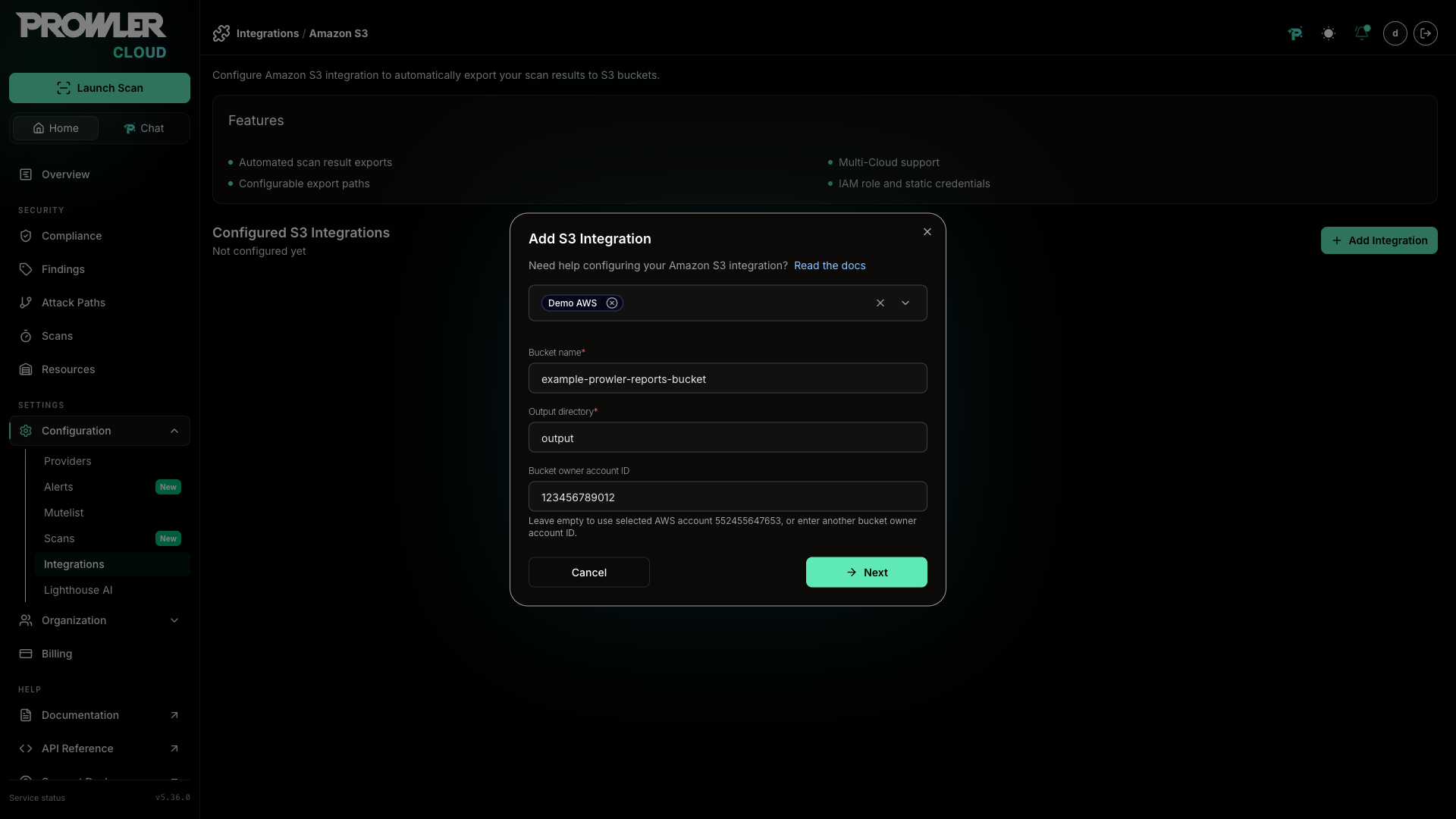1456x819 pixels.
Task: Click the Compliance shield icon
Action: pyautogui.click(x=26, y=236)
